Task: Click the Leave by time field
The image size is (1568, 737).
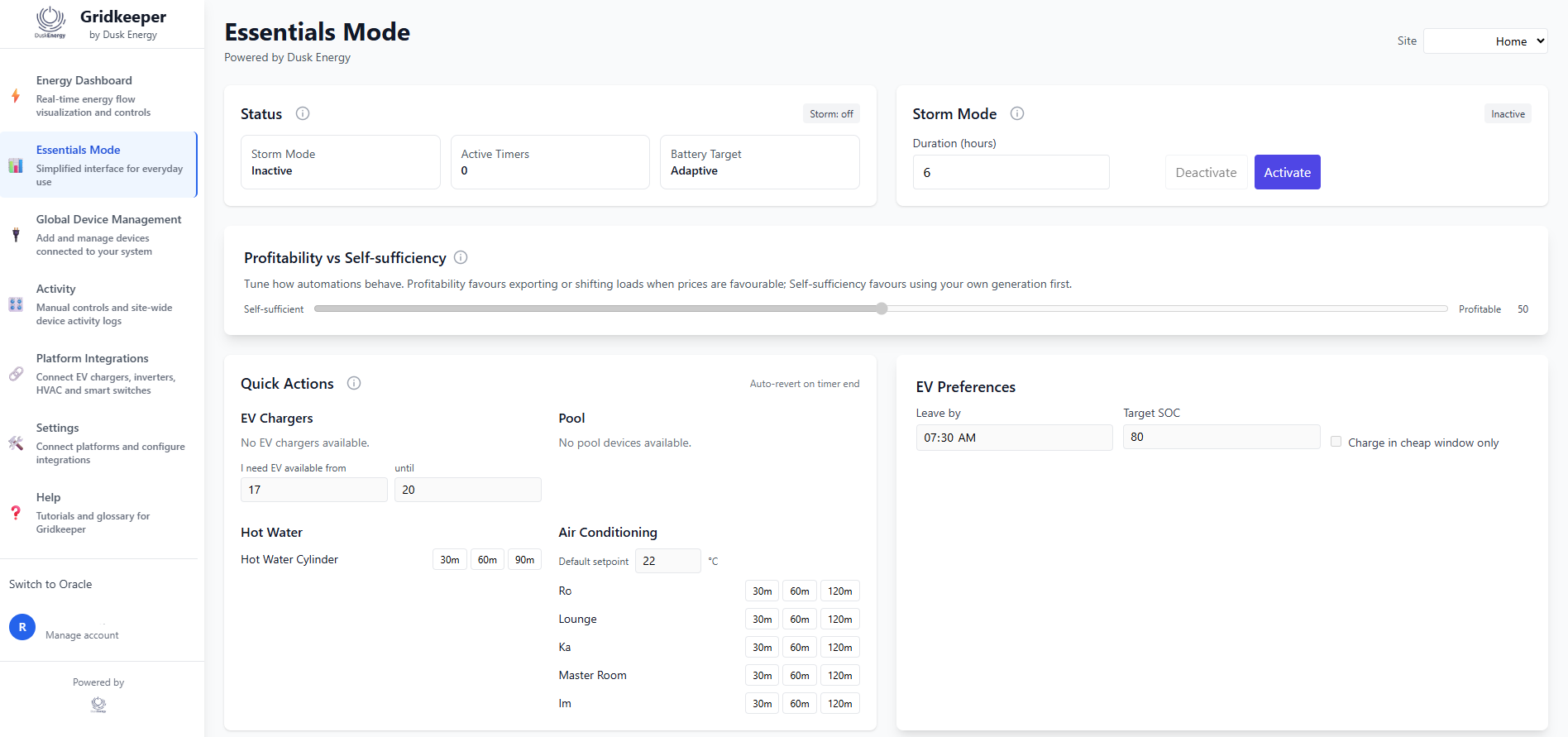Action: point(1014,438)
